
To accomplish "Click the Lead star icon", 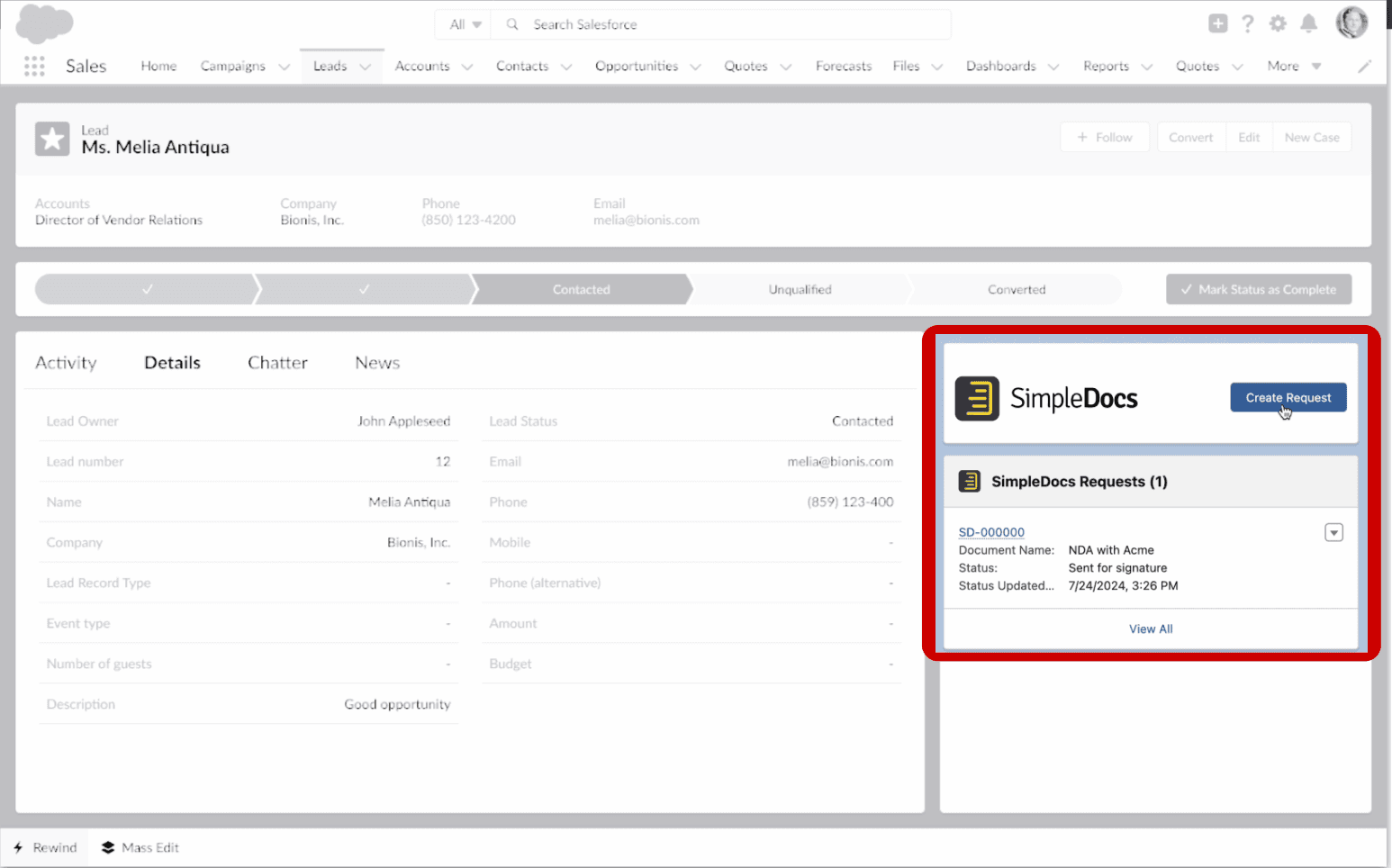I will click(x=52, y=139).
